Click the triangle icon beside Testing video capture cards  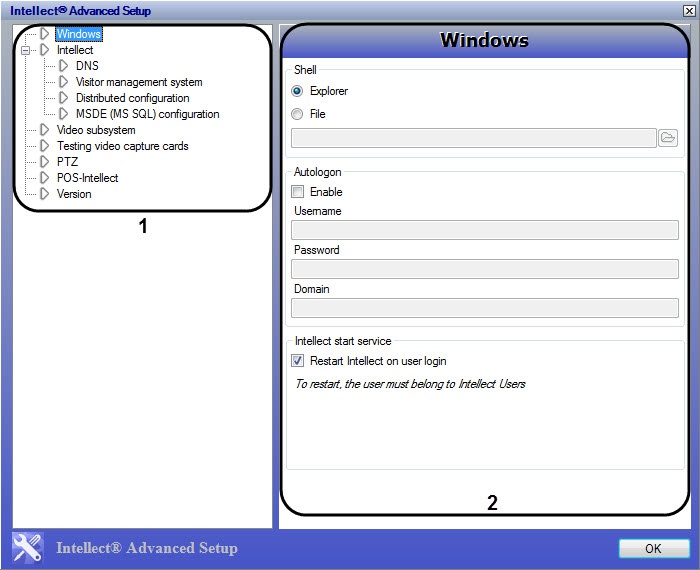click(44, 146)
